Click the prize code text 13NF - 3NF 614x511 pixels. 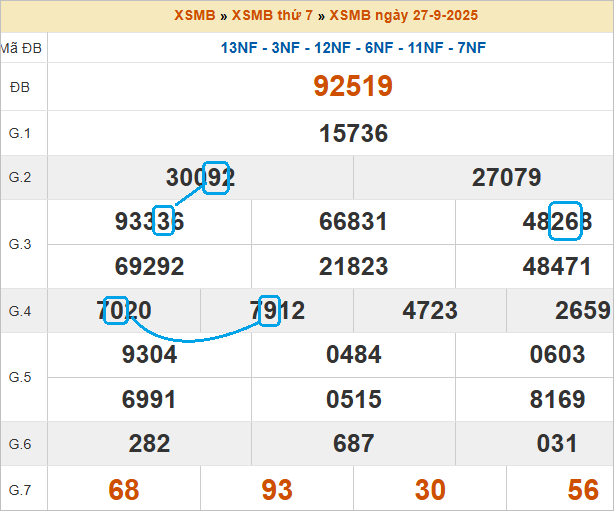pyautogui.click(x=261, y=48)
